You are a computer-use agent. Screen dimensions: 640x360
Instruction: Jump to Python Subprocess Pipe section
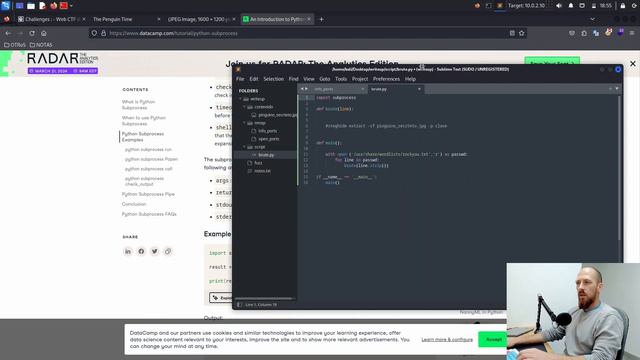[x=148, y=194]
